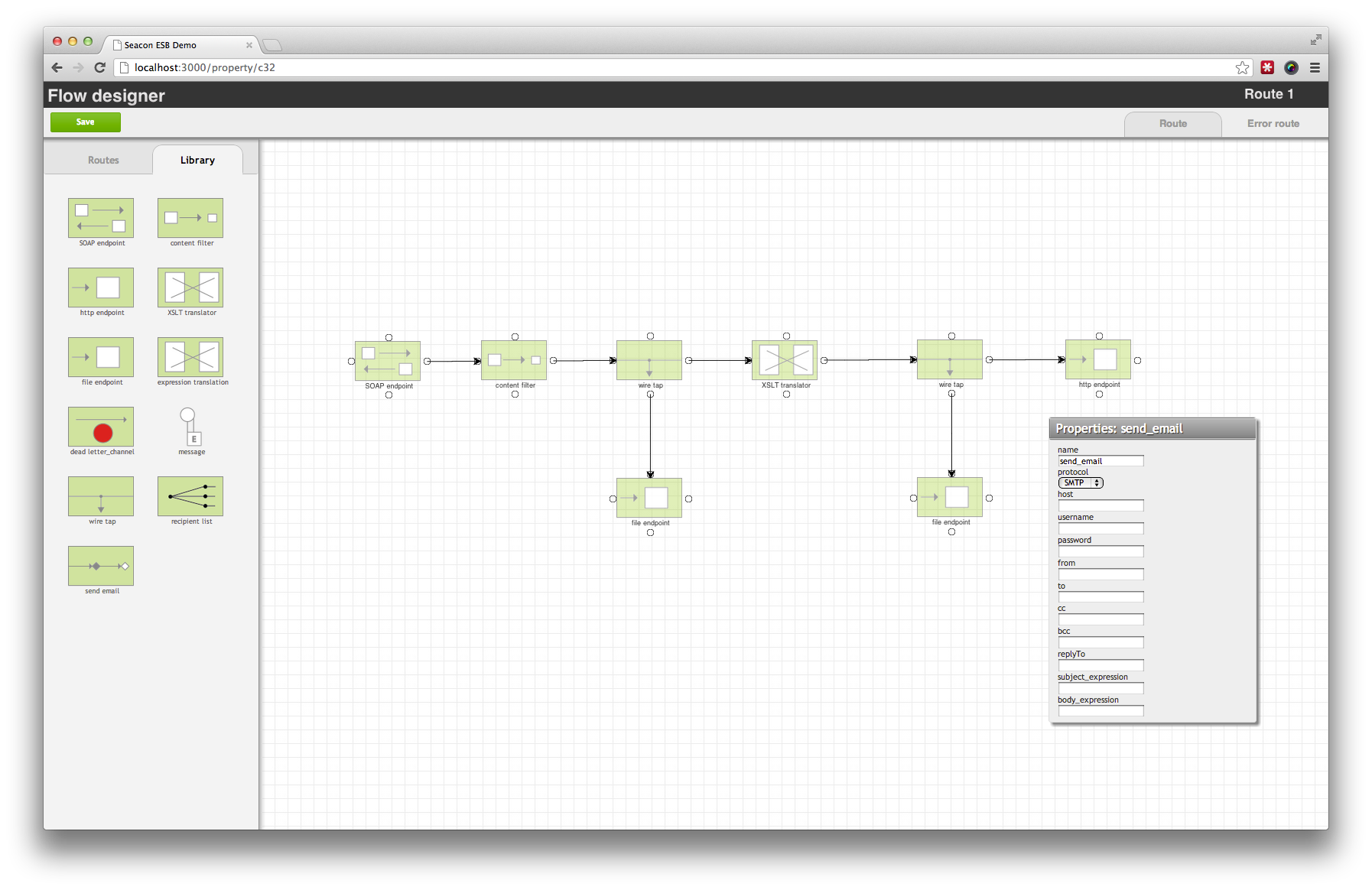The width and height of the screenshot is (1372, 890).
Task: Click the fullscreen arrows icon in title bar
Action: click(1315, 40)
